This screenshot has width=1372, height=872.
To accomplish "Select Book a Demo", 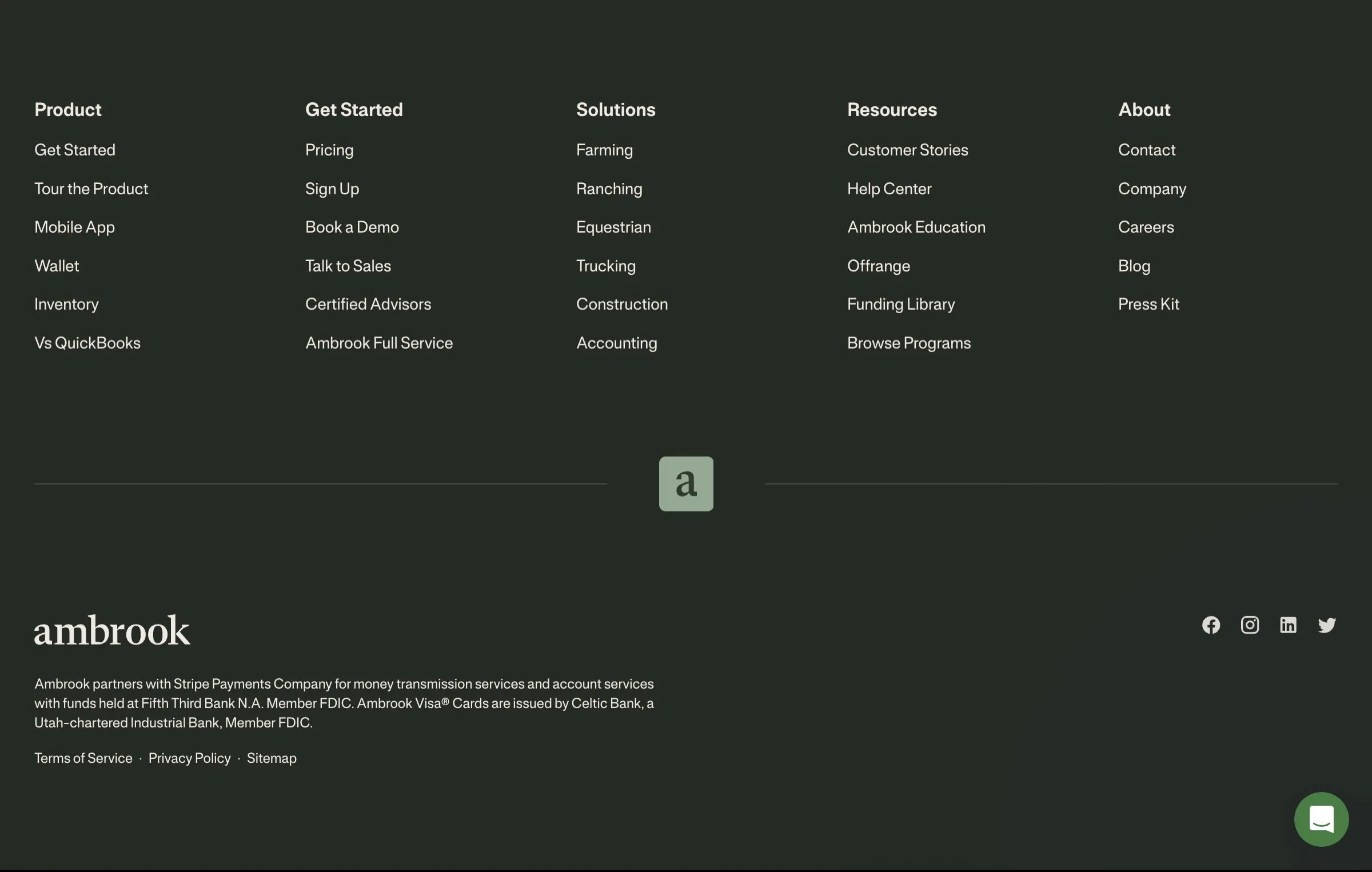I will pyautogui.click(x=352, y=227).
